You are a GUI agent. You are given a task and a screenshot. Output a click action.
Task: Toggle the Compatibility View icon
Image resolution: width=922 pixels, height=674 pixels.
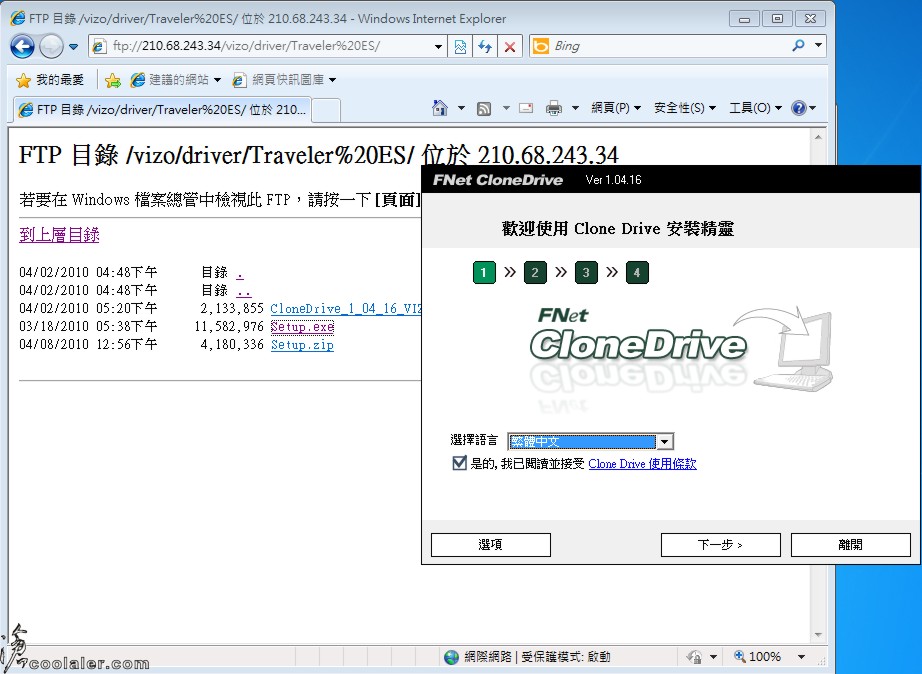coord(460,46)
